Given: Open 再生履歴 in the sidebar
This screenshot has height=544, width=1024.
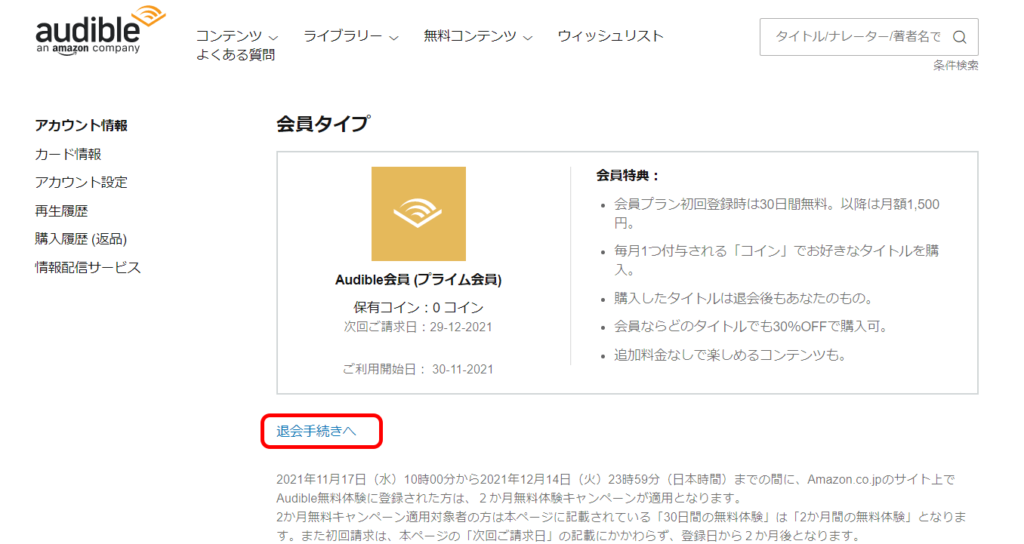Looking at the screenshot, I should pyautogui.click(x=61, y=211).
